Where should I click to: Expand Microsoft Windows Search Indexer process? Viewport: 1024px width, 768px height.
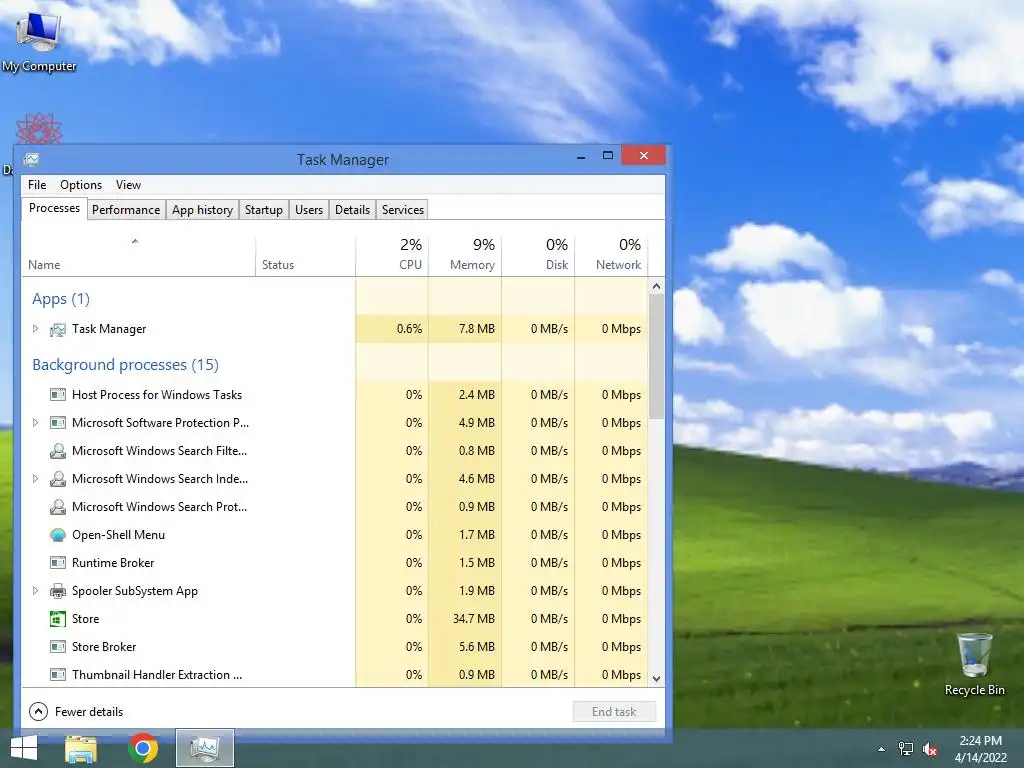click(35, 479)
